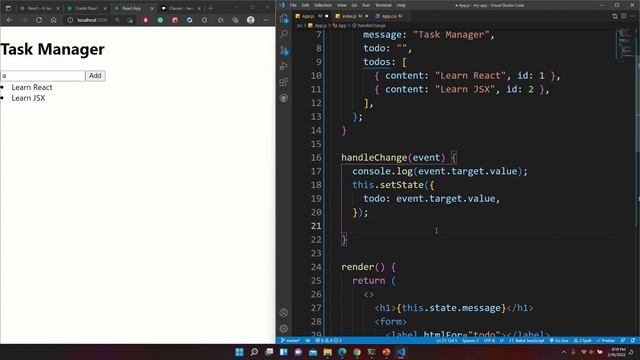The image size is (640, 360).
Task: Select the Babel JavaScript language mode
Action: [x=527, y=340]
